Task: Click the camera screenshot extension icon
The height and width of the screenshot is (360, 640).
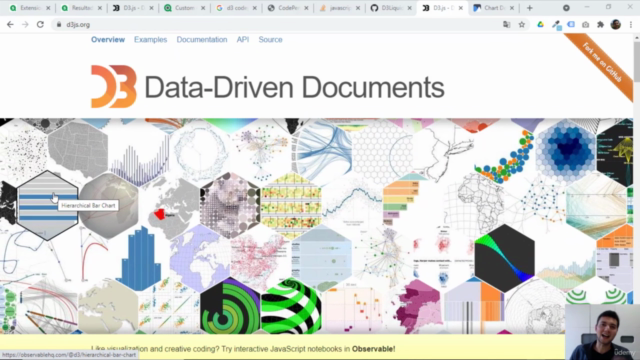Action: tap(585, 24)
